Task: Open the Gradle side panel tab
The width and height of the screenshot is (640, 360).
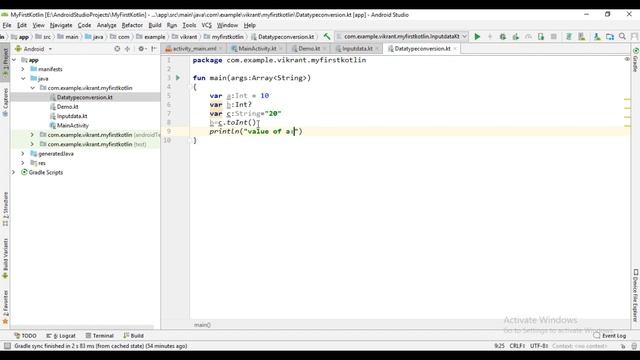Action: point(636,60)
